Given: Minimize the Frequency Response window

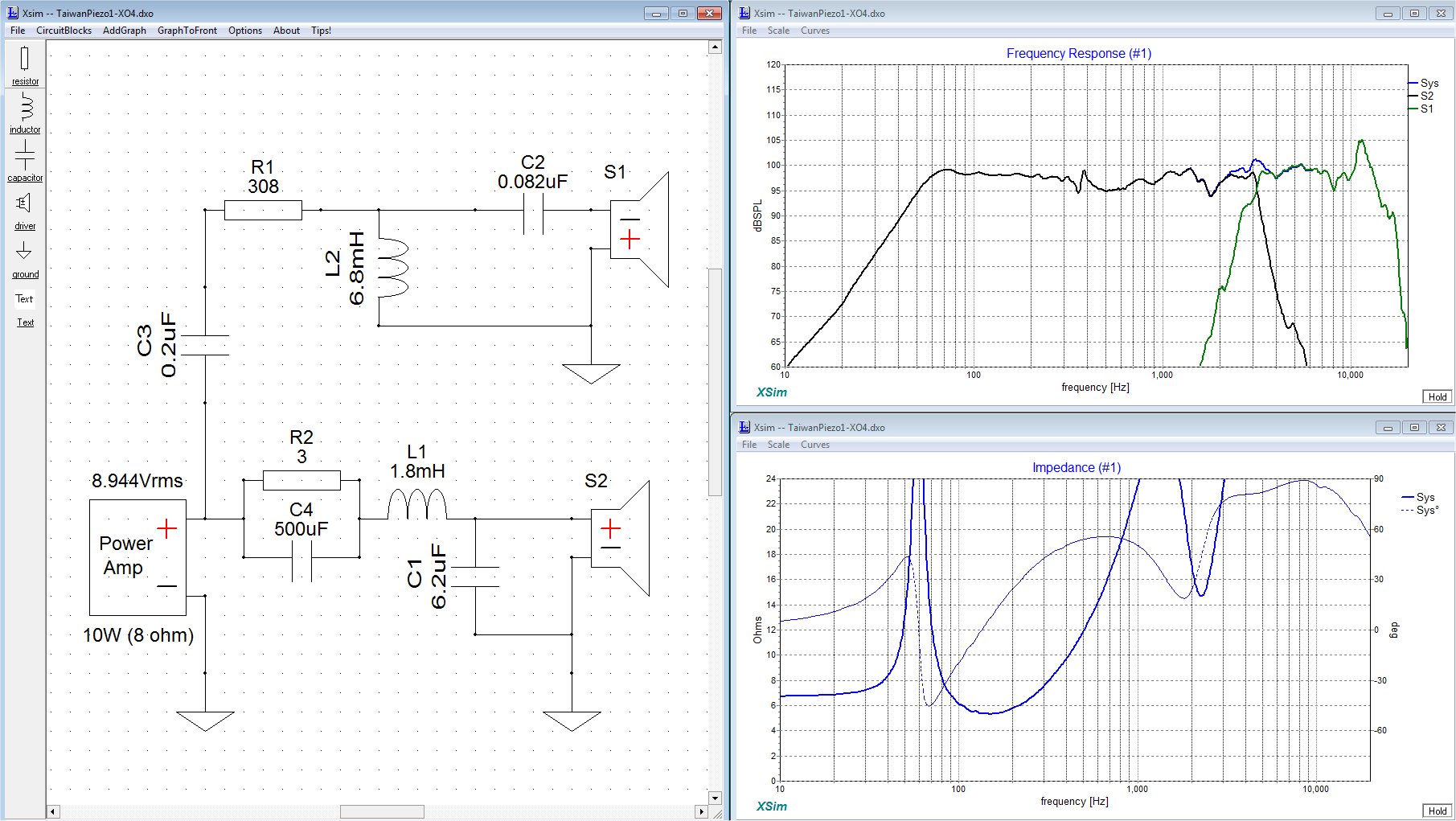Looking at the screenshot, I should [x=1388, y=14].
